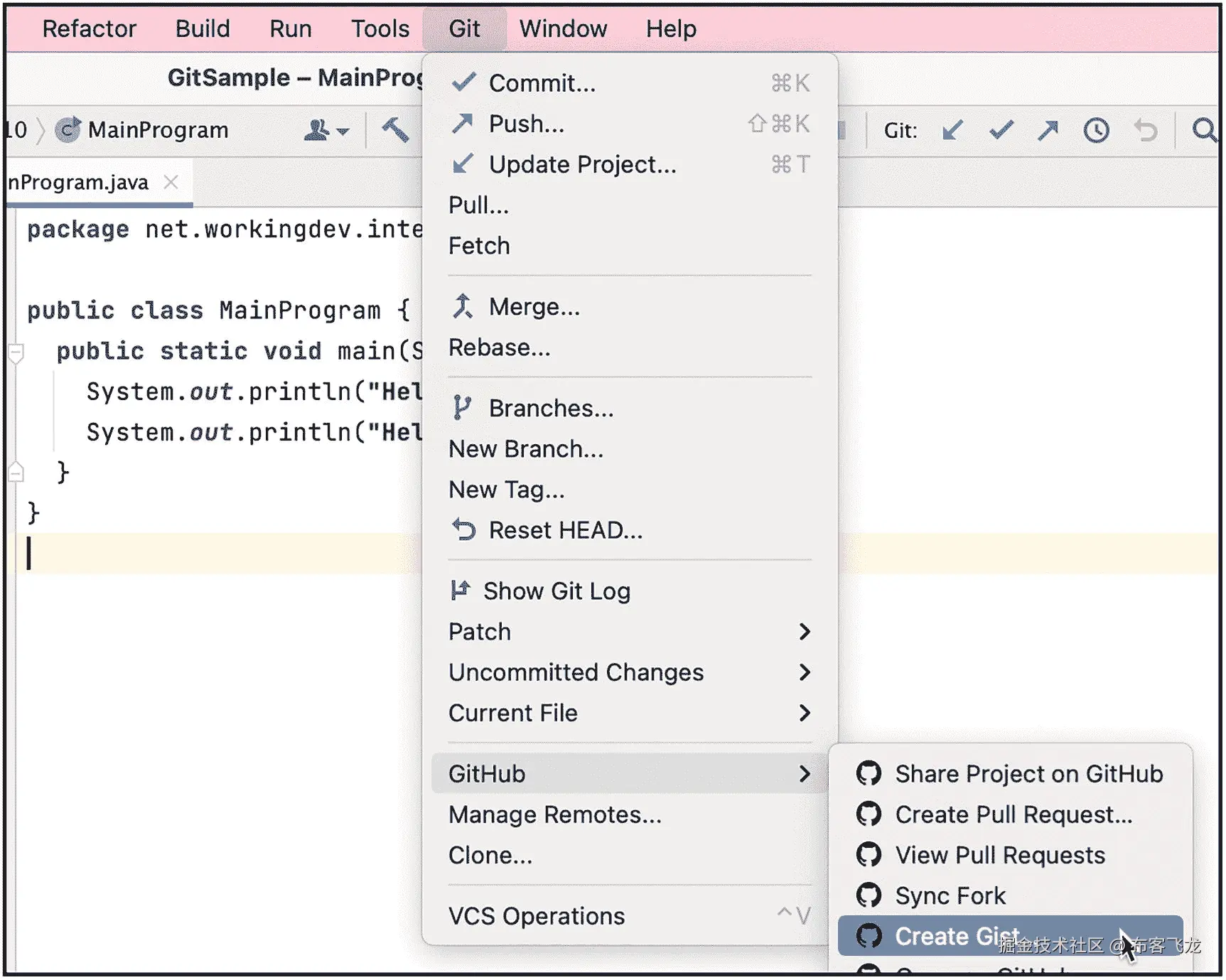Click the build hammer icon
The height and width of the screenshot is (980, 1226).
(x=394, y=130)
